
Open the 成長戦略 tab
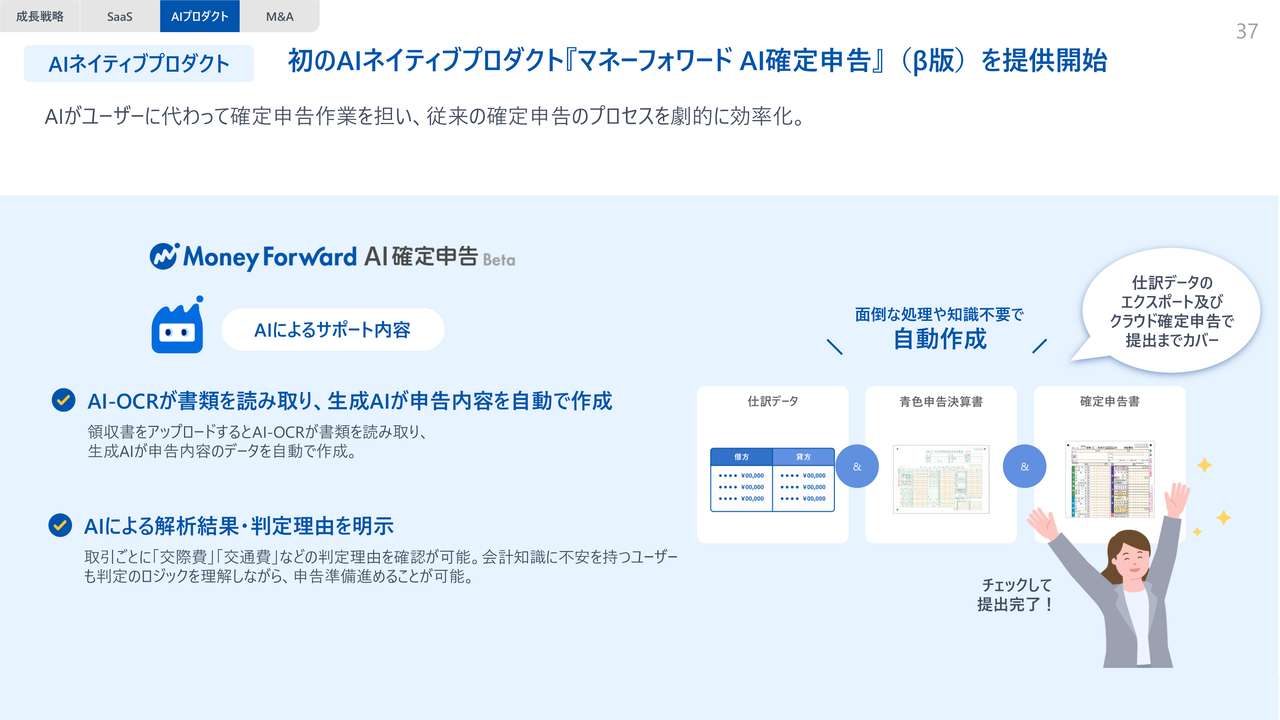[41, 16]
